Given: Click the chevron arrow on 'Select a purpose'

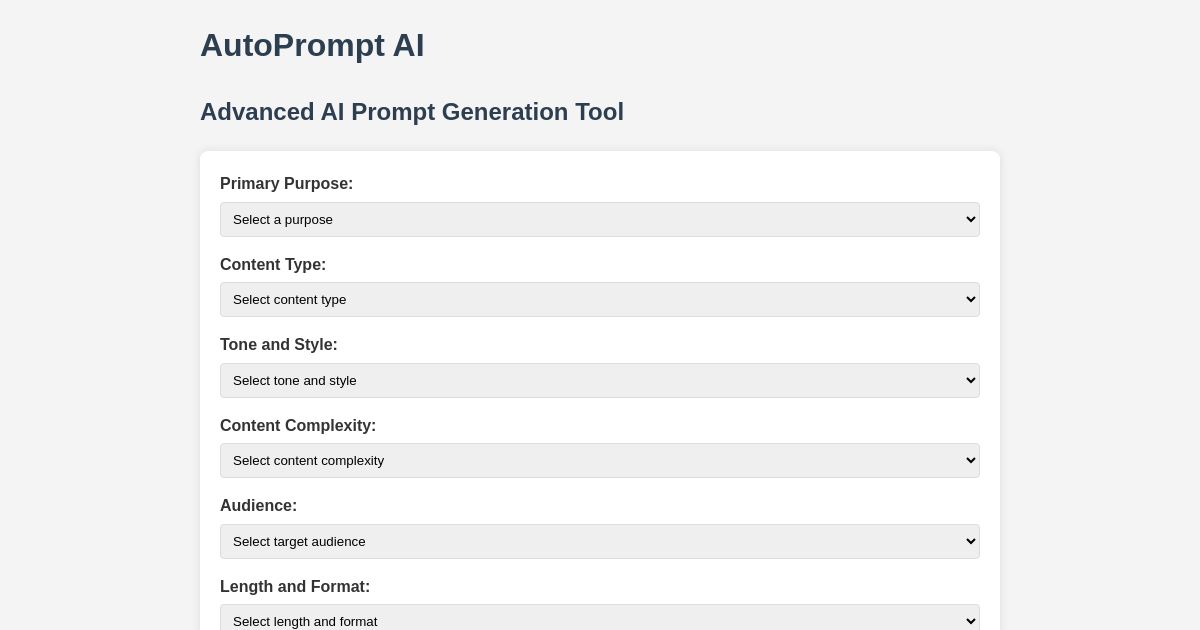Looking at the screenshot, I should click(969, 219).
